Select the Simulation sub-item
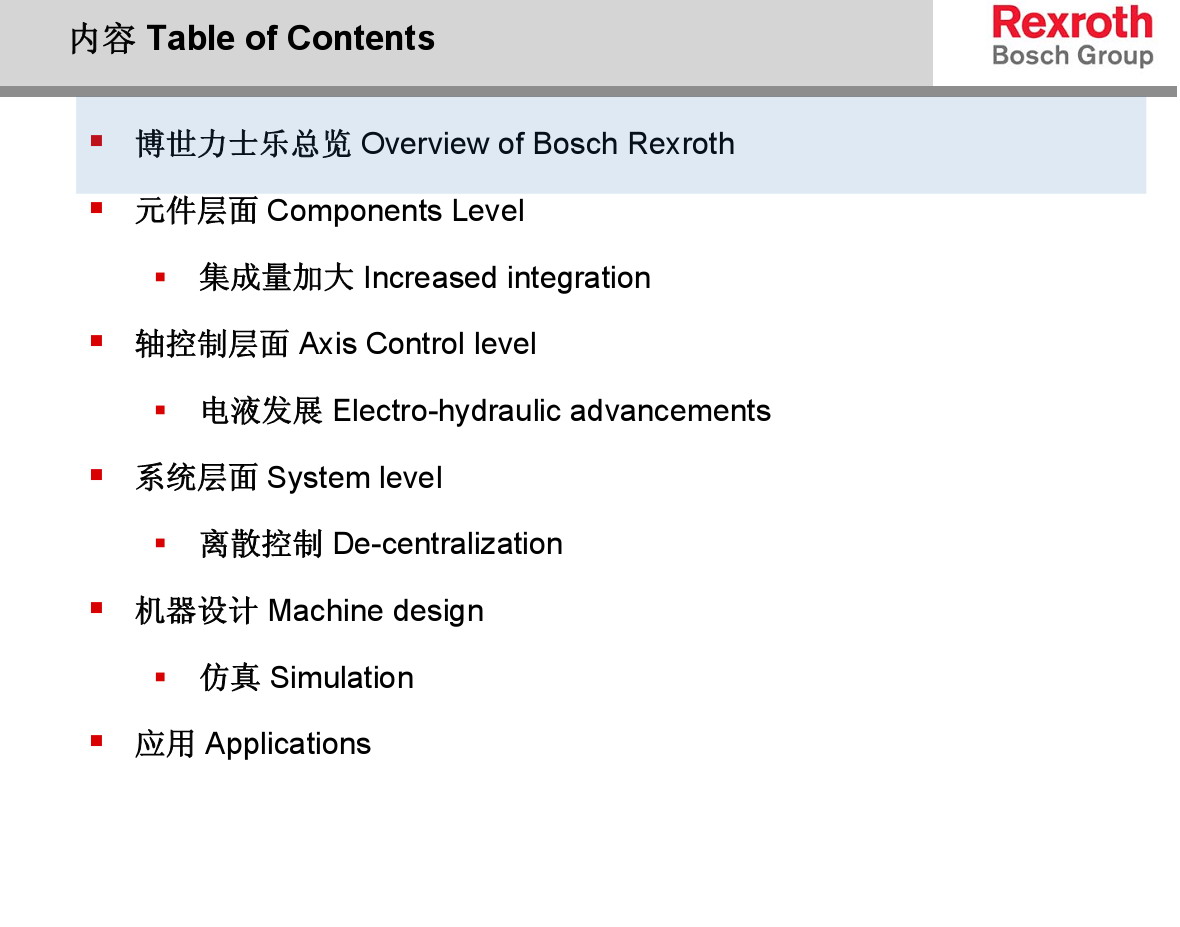 (x=307, y=678)
